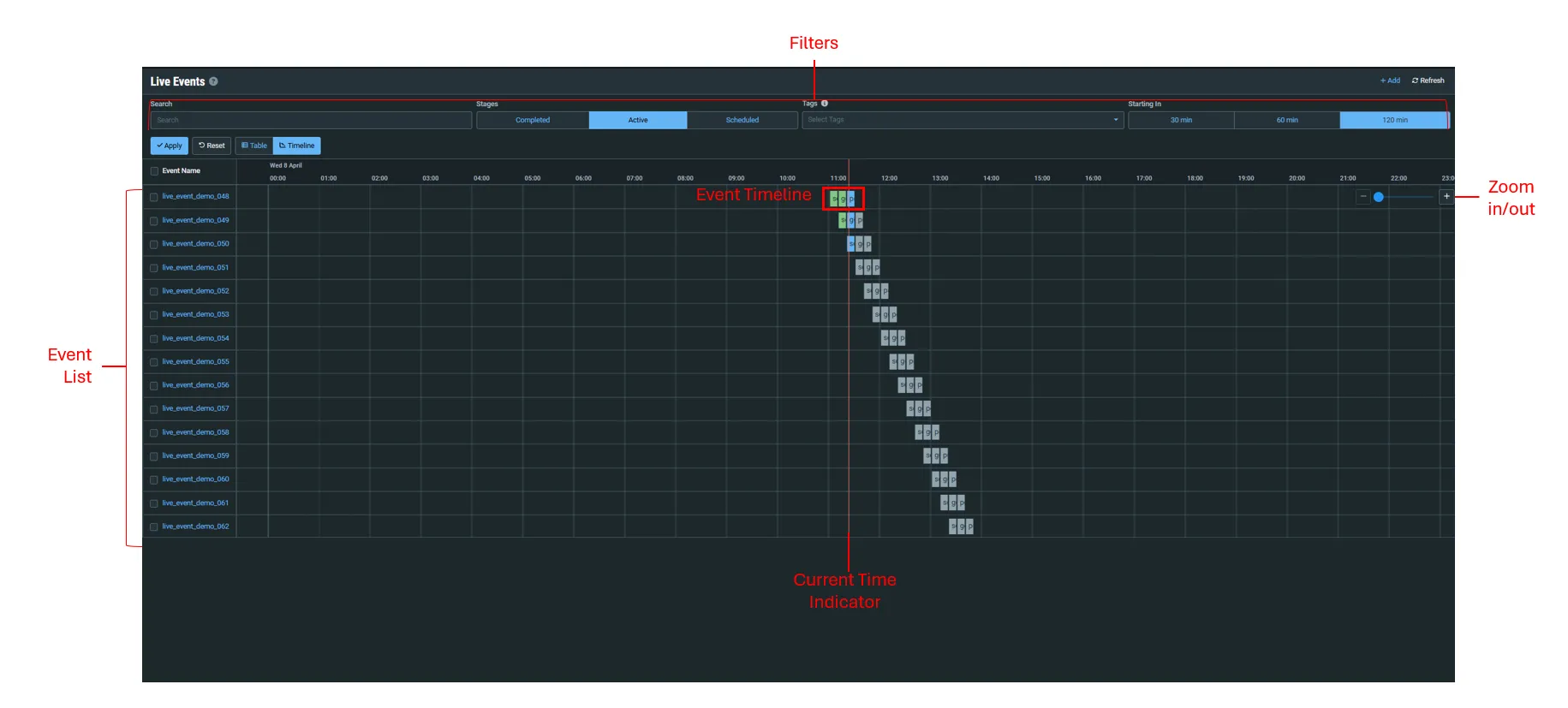Click the timeline block for live_event_demo_050

coord(859,244)
